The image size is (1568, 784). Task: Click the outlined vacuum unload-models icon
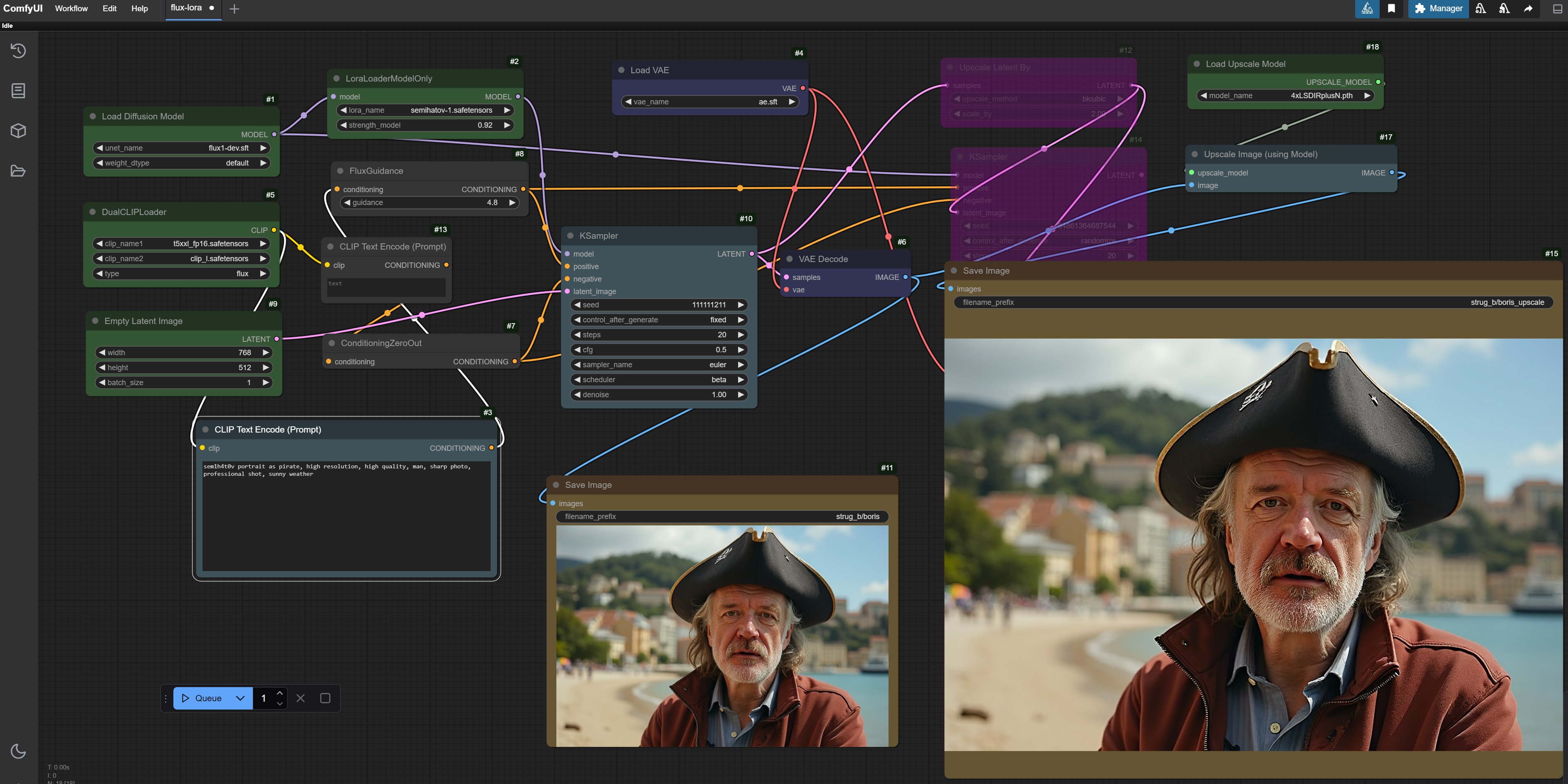pyautogui.click(x=1481, y=8)
